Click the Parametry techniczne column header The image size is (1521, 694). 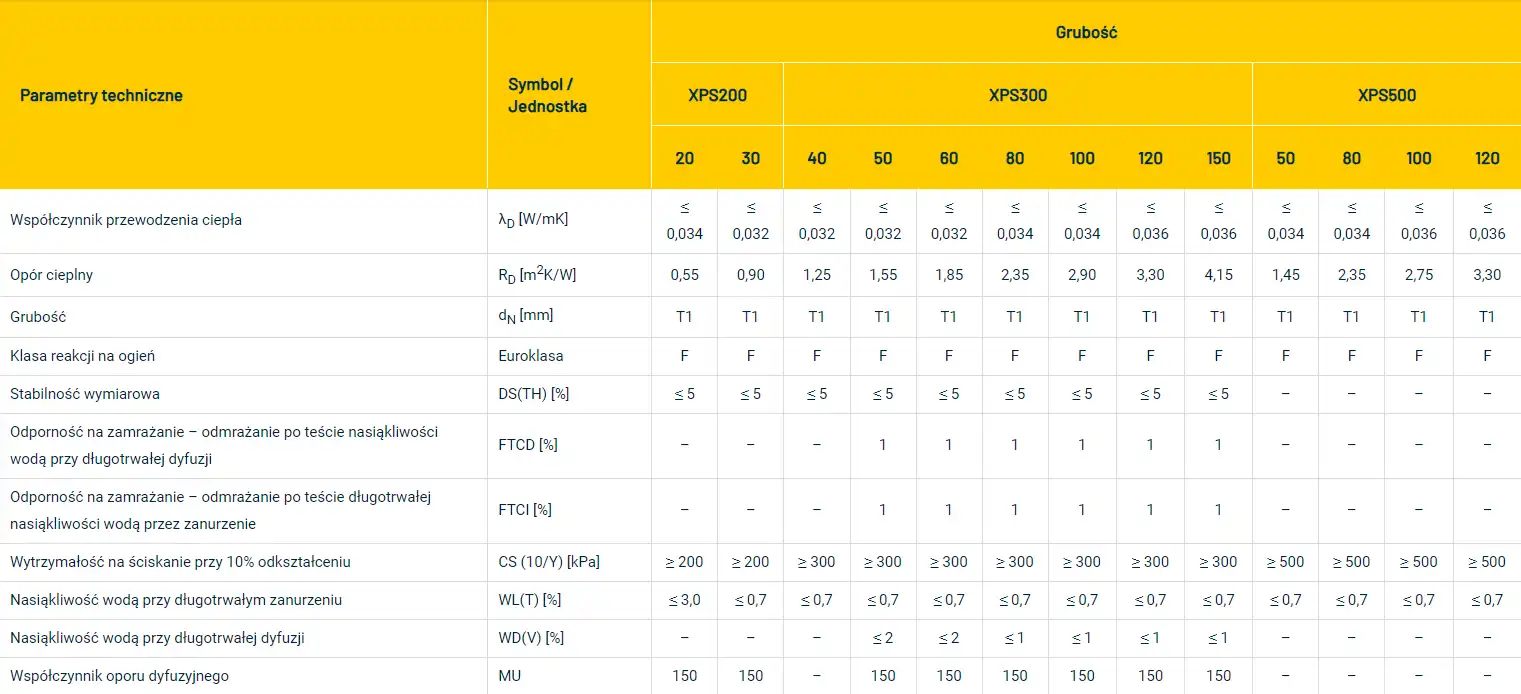(101, 96)
